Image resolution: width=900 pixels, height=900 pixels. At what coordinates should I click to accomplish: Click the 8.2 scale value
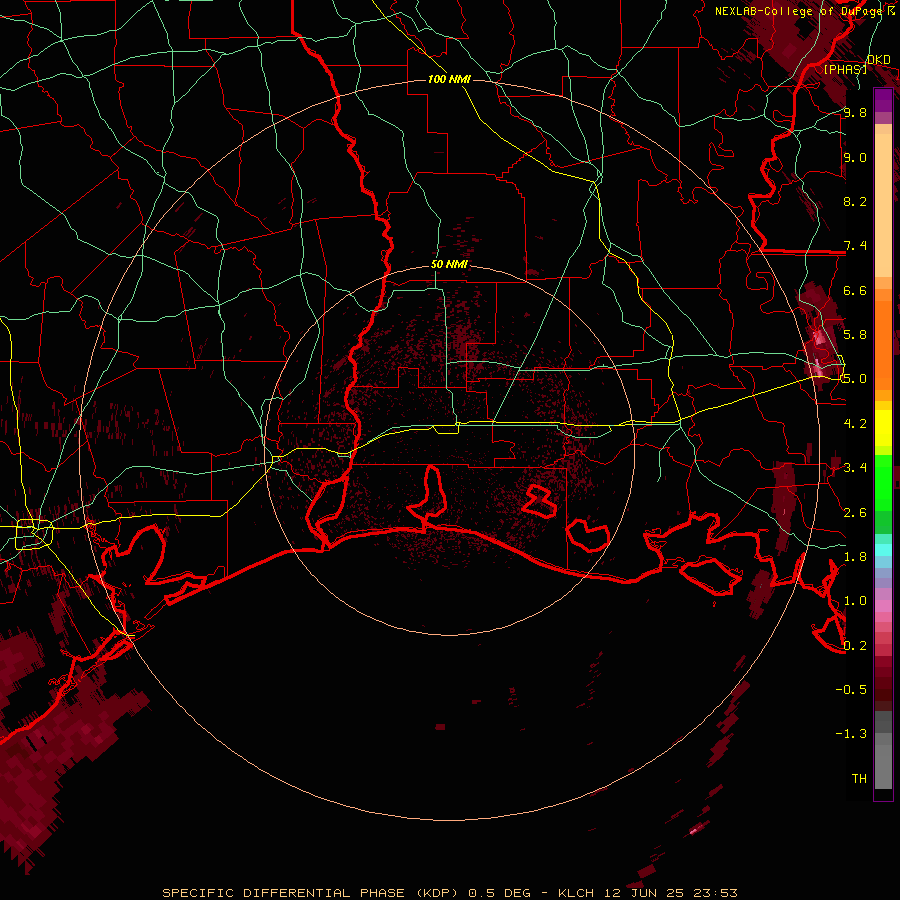[855, 201]
